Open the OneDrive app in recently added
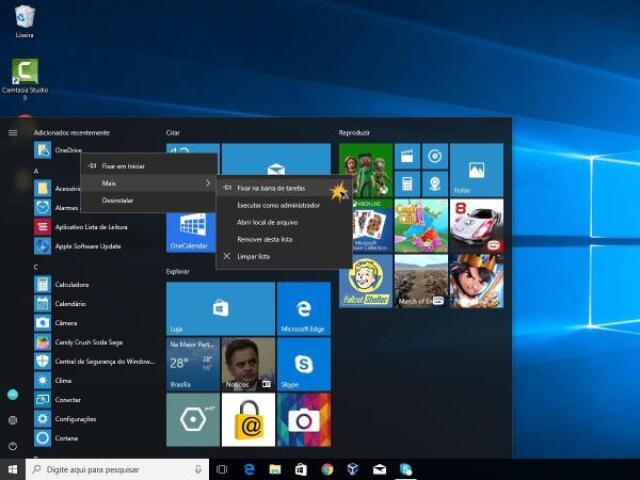This screenshot has height=480, width=640. pyautogui.click(x=57, y=150)
